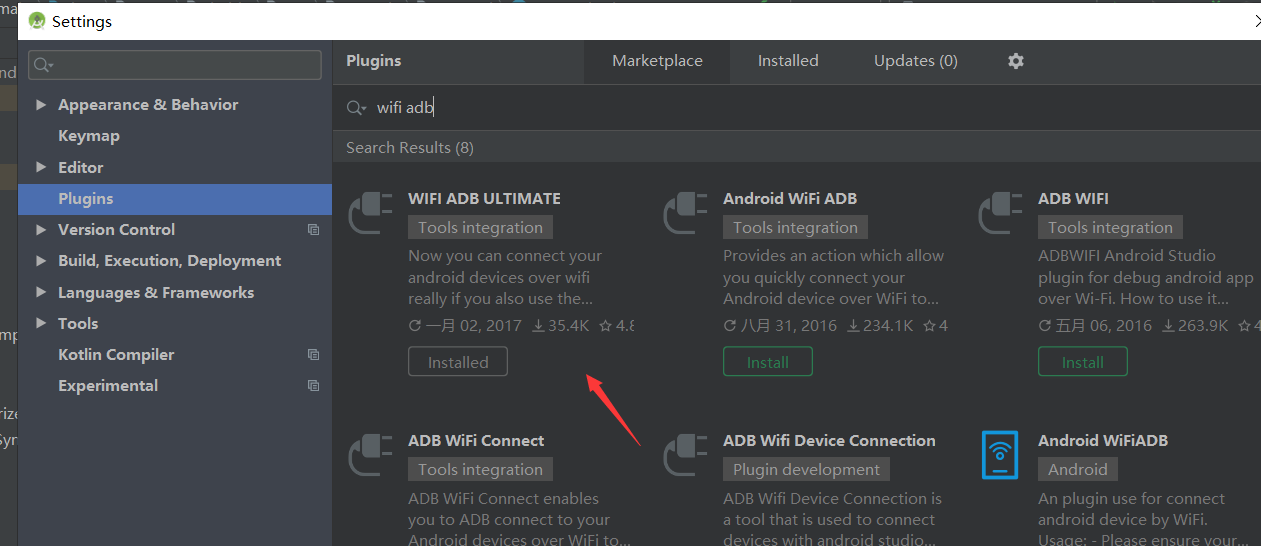Click Installed button under WIFI ADB ULTIMATE
This screenshot has width=1261, height=546.
pyautogui.click(x=458, y=362)
